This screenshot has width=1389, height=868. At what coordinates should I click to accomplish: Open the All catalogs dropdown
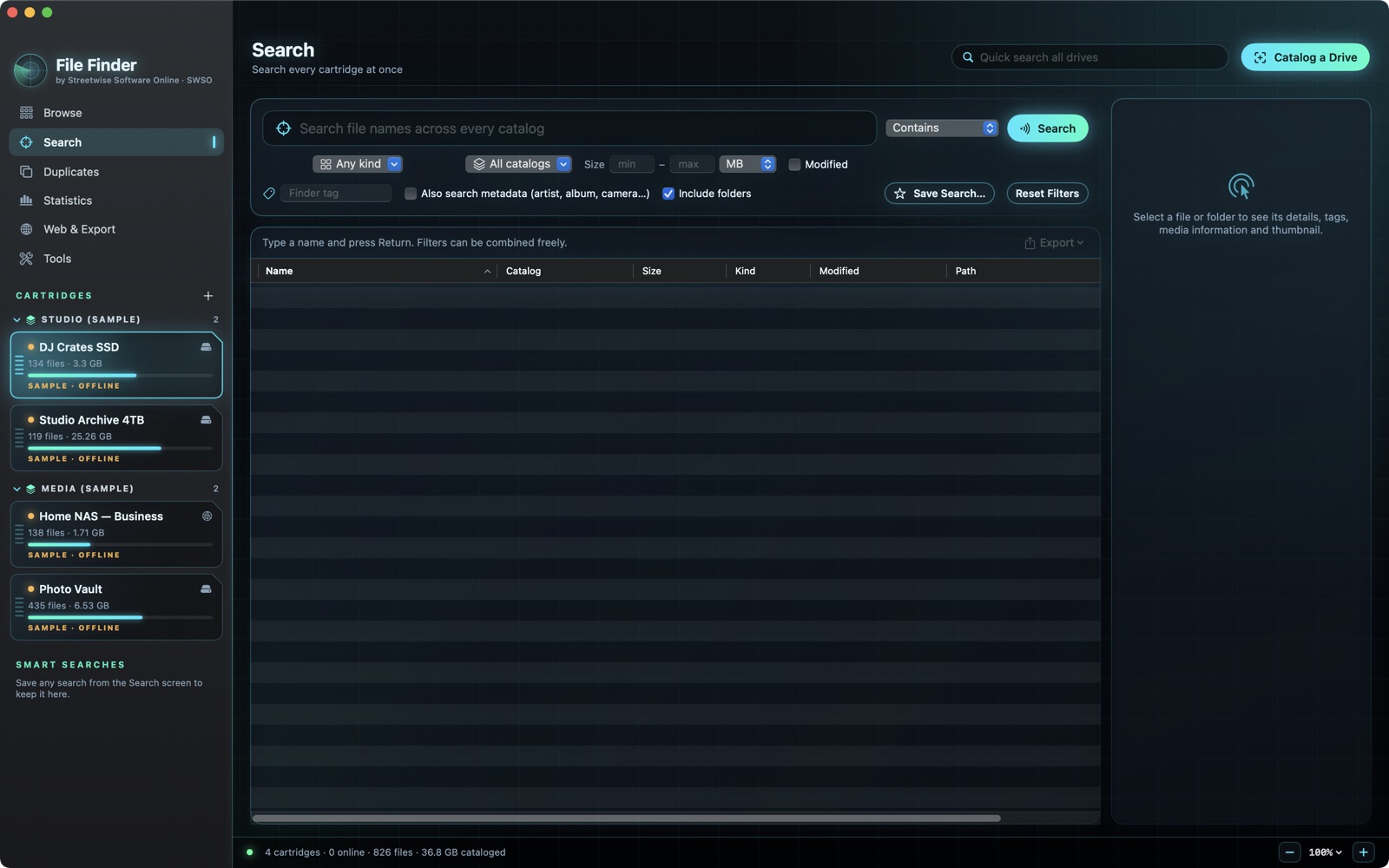tap(518, 164)
